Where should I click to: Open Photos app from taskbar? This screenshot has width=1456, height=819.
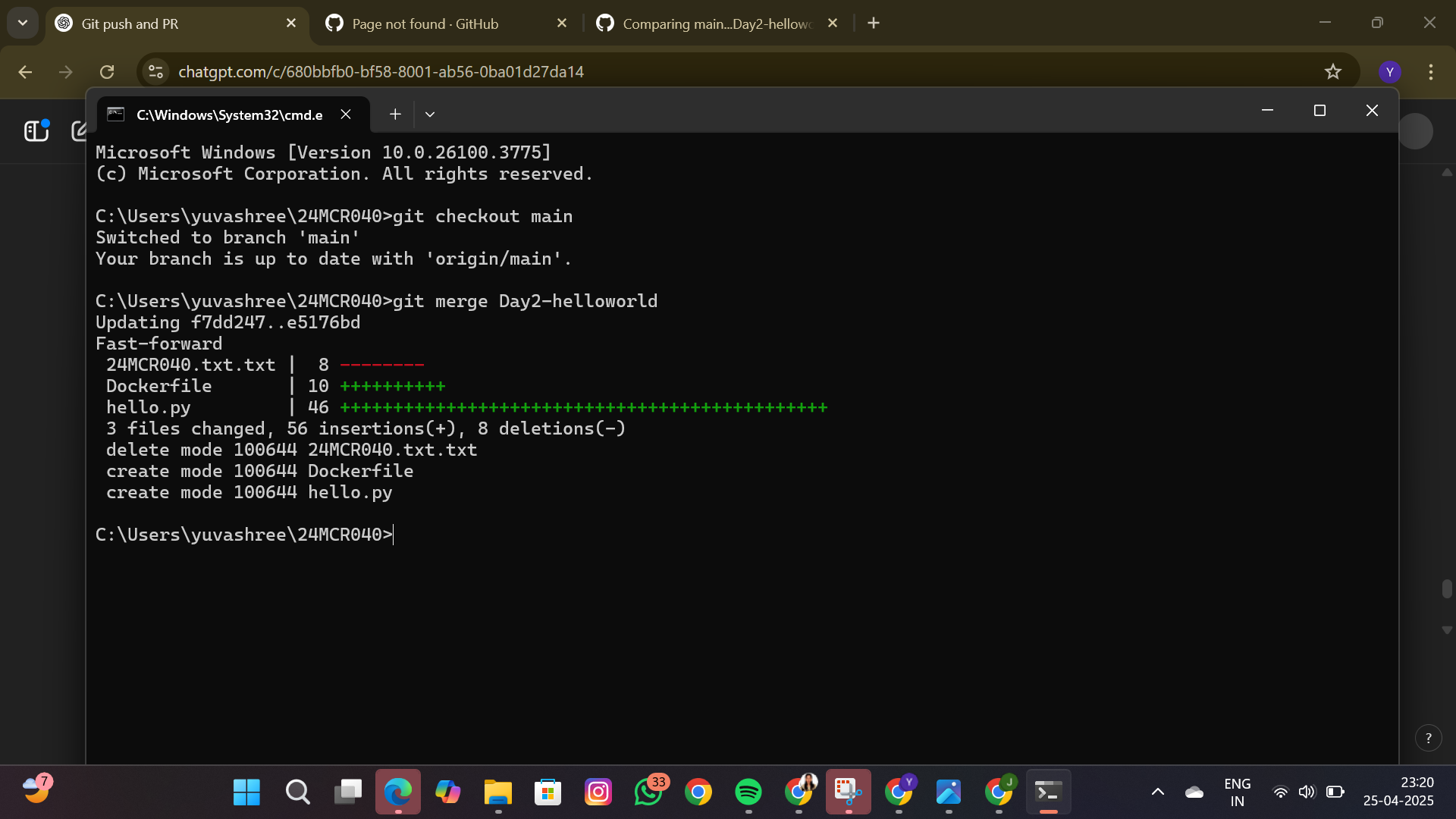(949, 792)
